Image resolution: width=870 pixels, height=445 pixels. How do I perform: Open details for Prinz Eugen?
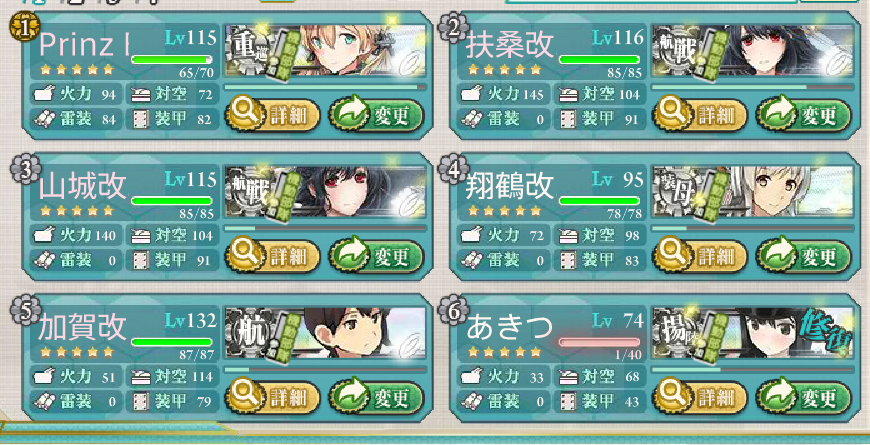tap(272, 115)
